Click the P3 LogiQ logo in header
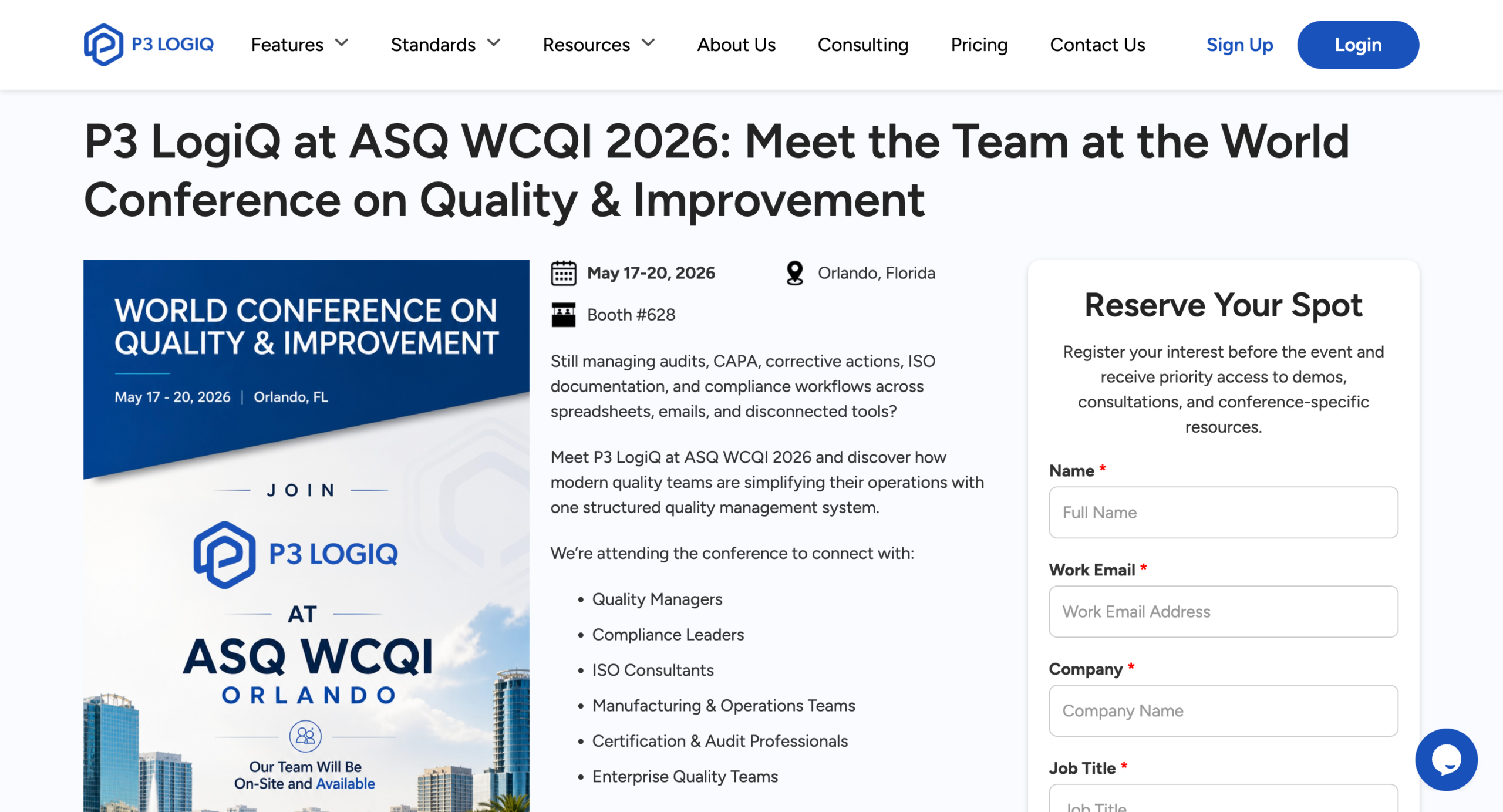This screenshot has width=1503, height=812. tap(149, 45)
